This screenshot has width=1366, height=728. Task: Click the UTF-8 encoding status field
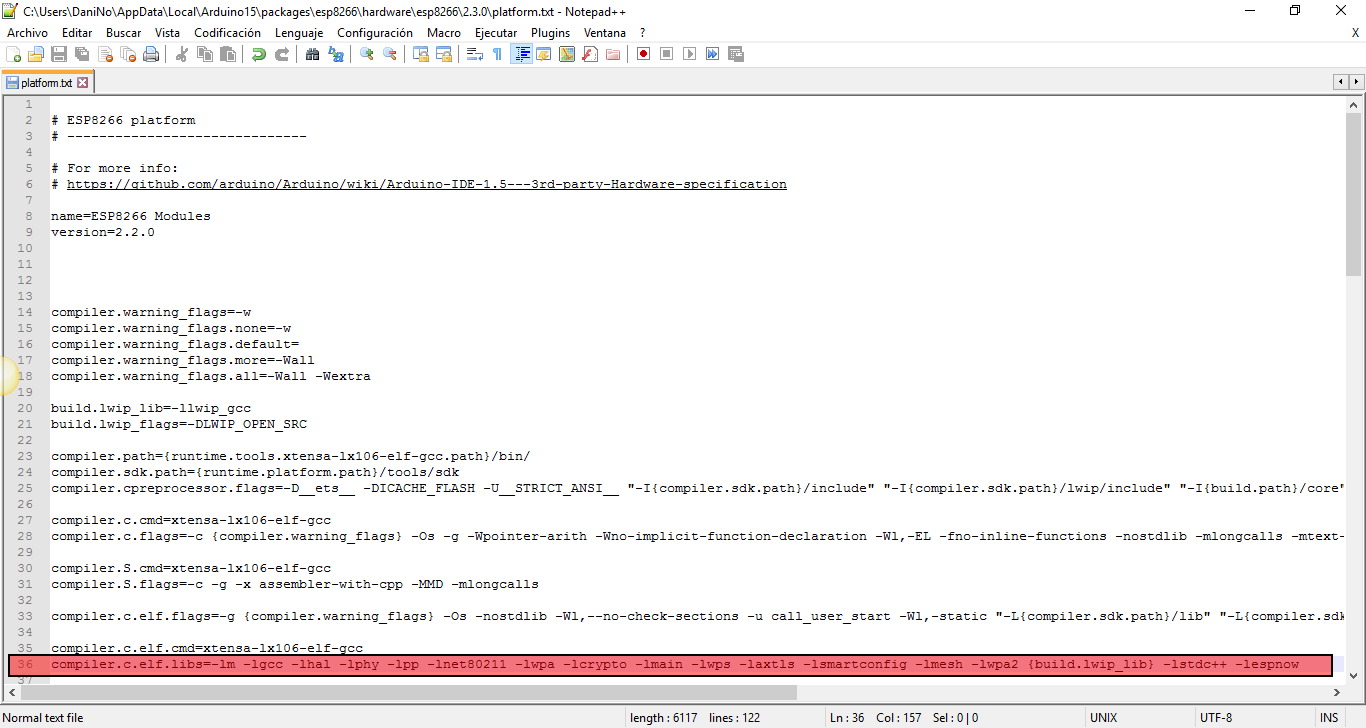coord(1216,718)
